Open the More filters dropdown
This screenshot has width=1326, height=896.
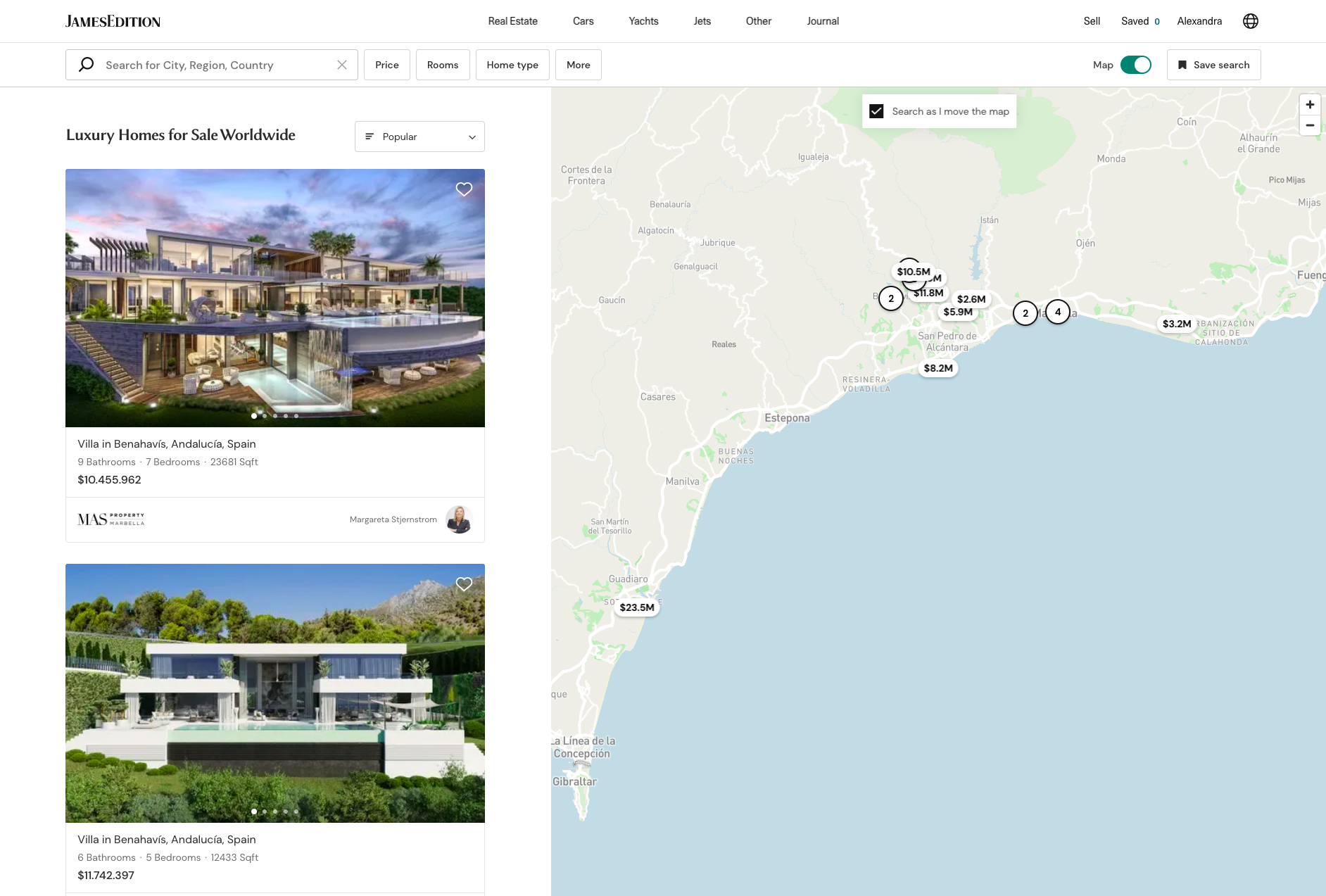pyautogui.click(x=579, y=65)
